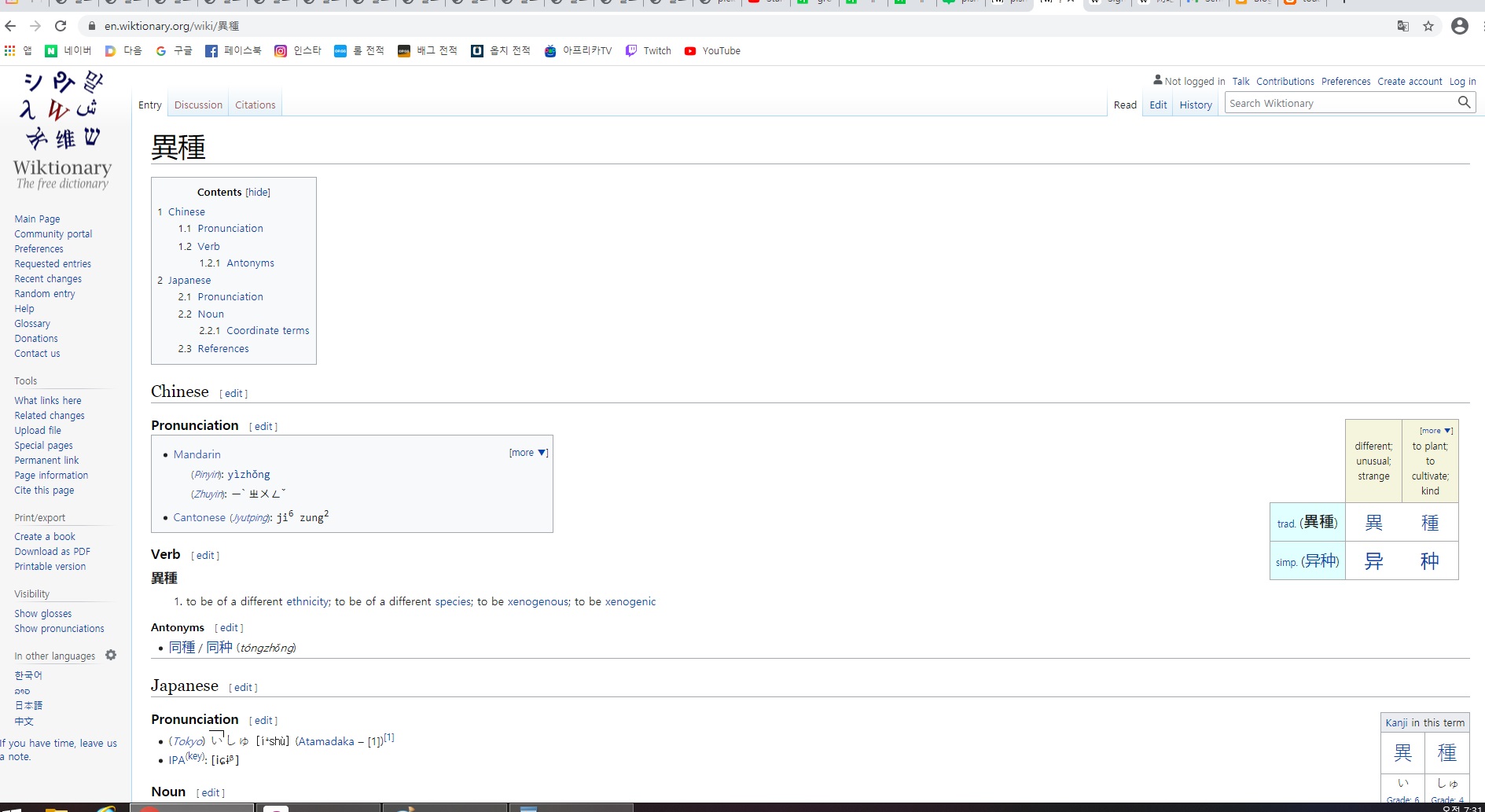Click the site lock icon in address bar
1485x812 pixels.
(x=92, y=26)
